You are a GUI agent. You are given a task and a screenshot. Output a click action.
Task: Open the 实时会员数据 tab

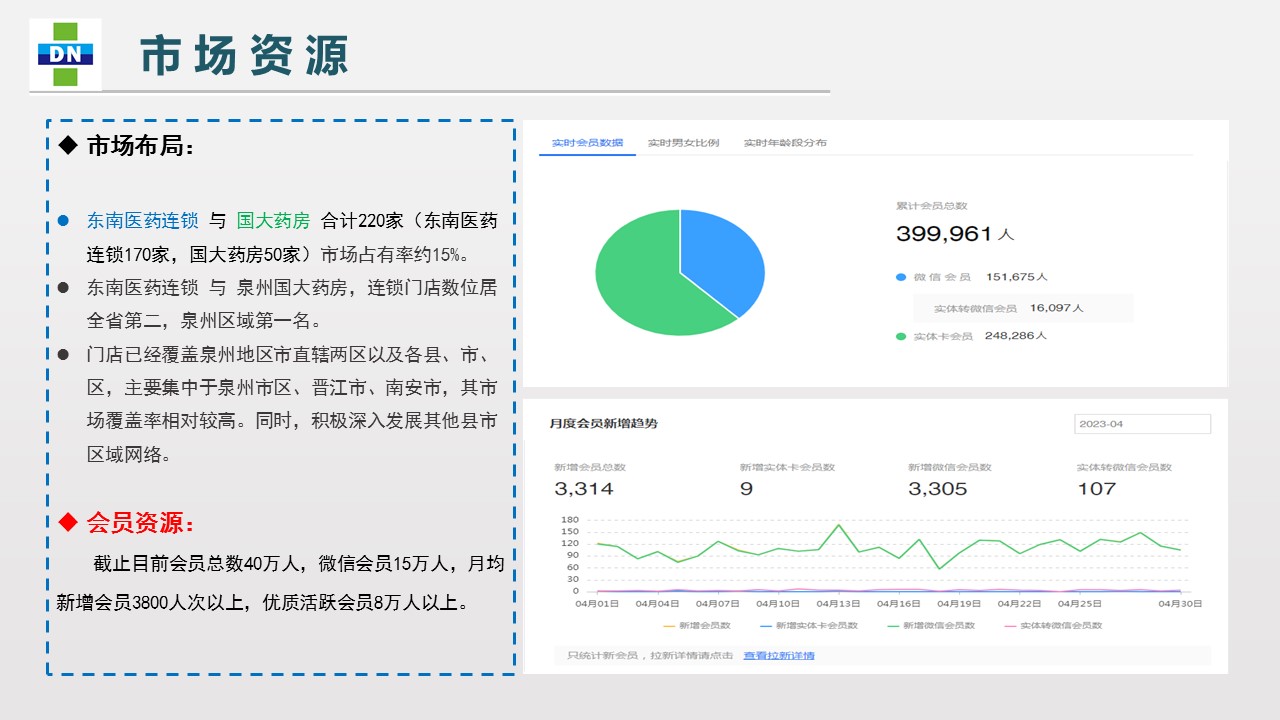(x=588, y=143)
